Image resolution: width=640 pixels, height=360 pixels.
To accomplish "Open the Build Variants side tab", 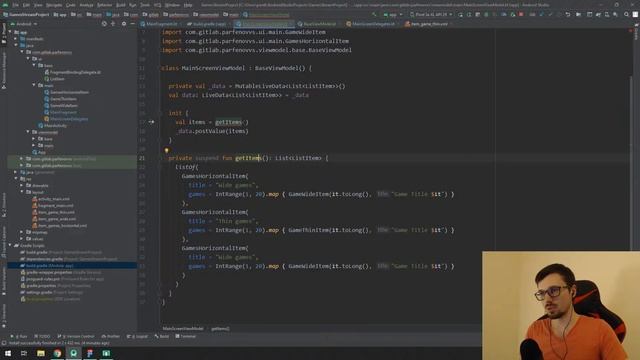I will pyautogui.click(x=4, y=282).
